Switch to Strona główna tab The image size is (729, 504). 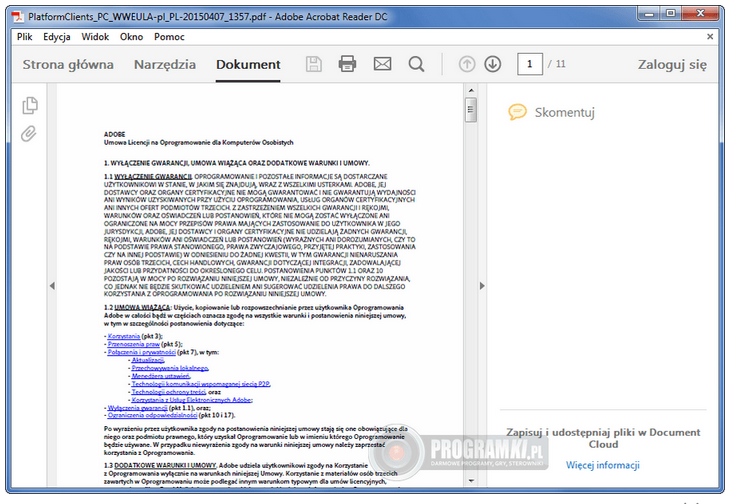68,65
